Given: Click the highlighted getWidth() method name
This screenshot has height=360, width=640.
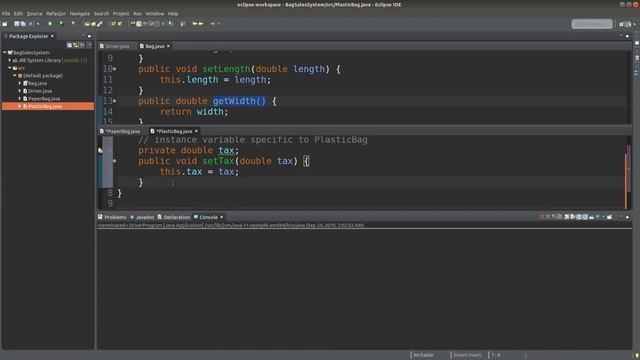Looking at the screenshot, I should 239,101.
